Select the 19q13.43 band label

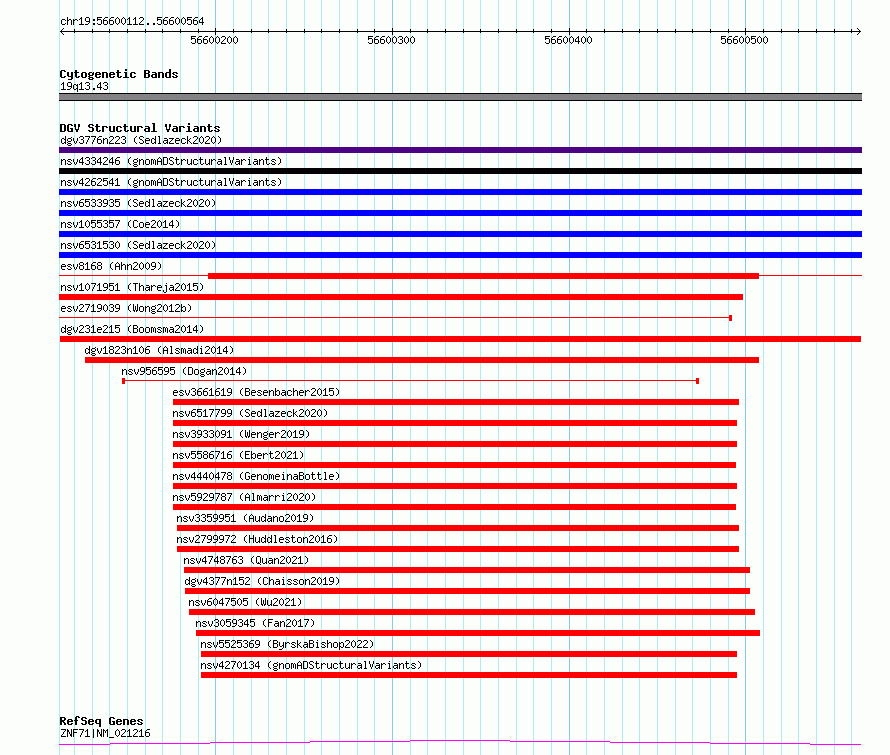(84, 86)
